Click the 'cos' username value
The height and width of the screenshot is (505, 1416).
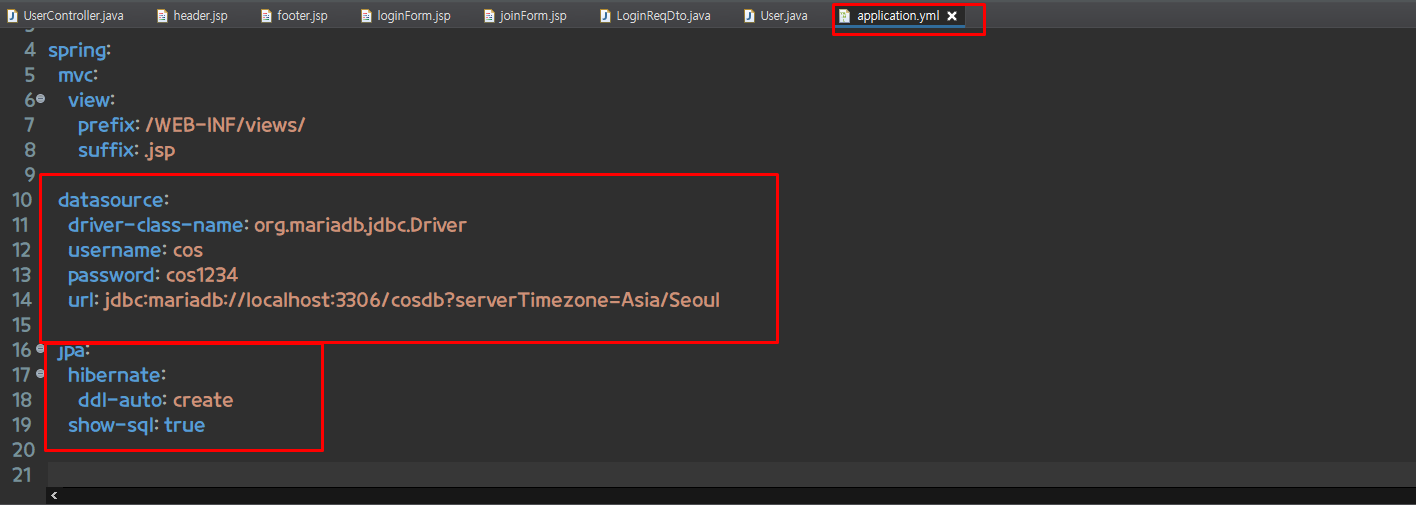click(188, 250)
